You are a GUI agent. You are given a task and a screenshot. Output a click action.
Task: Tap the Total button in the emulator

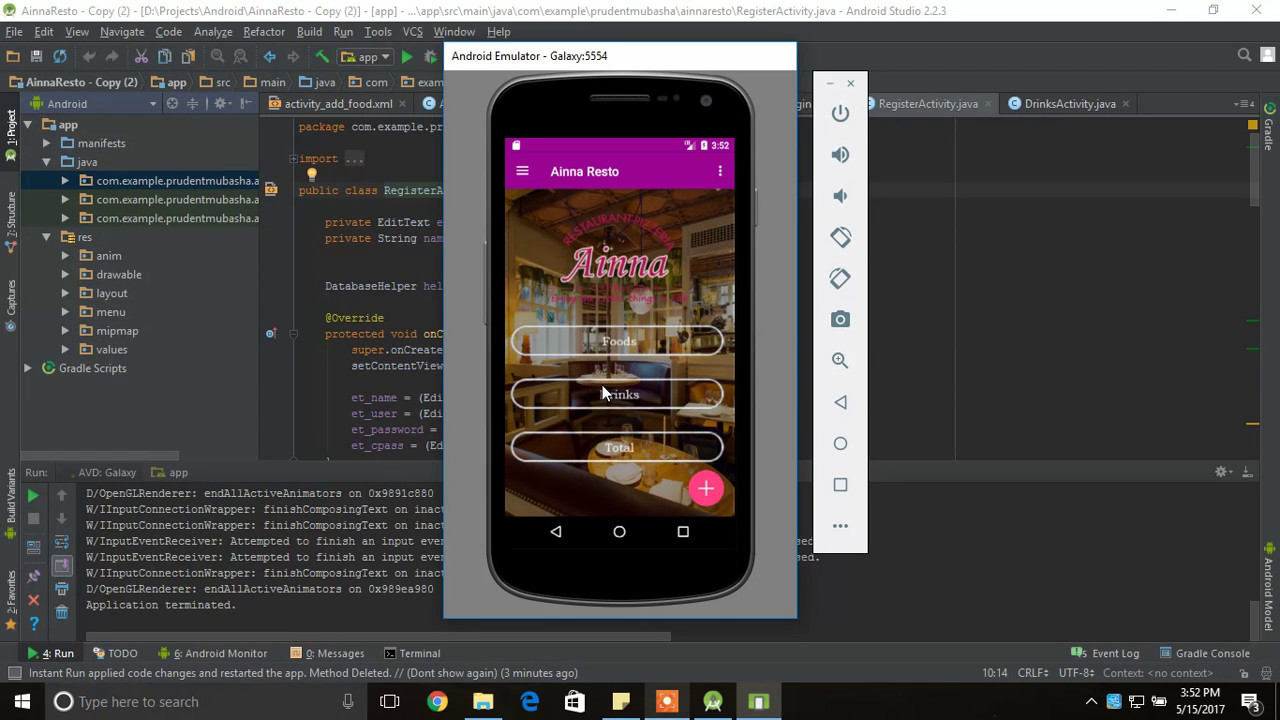point(617,447)
